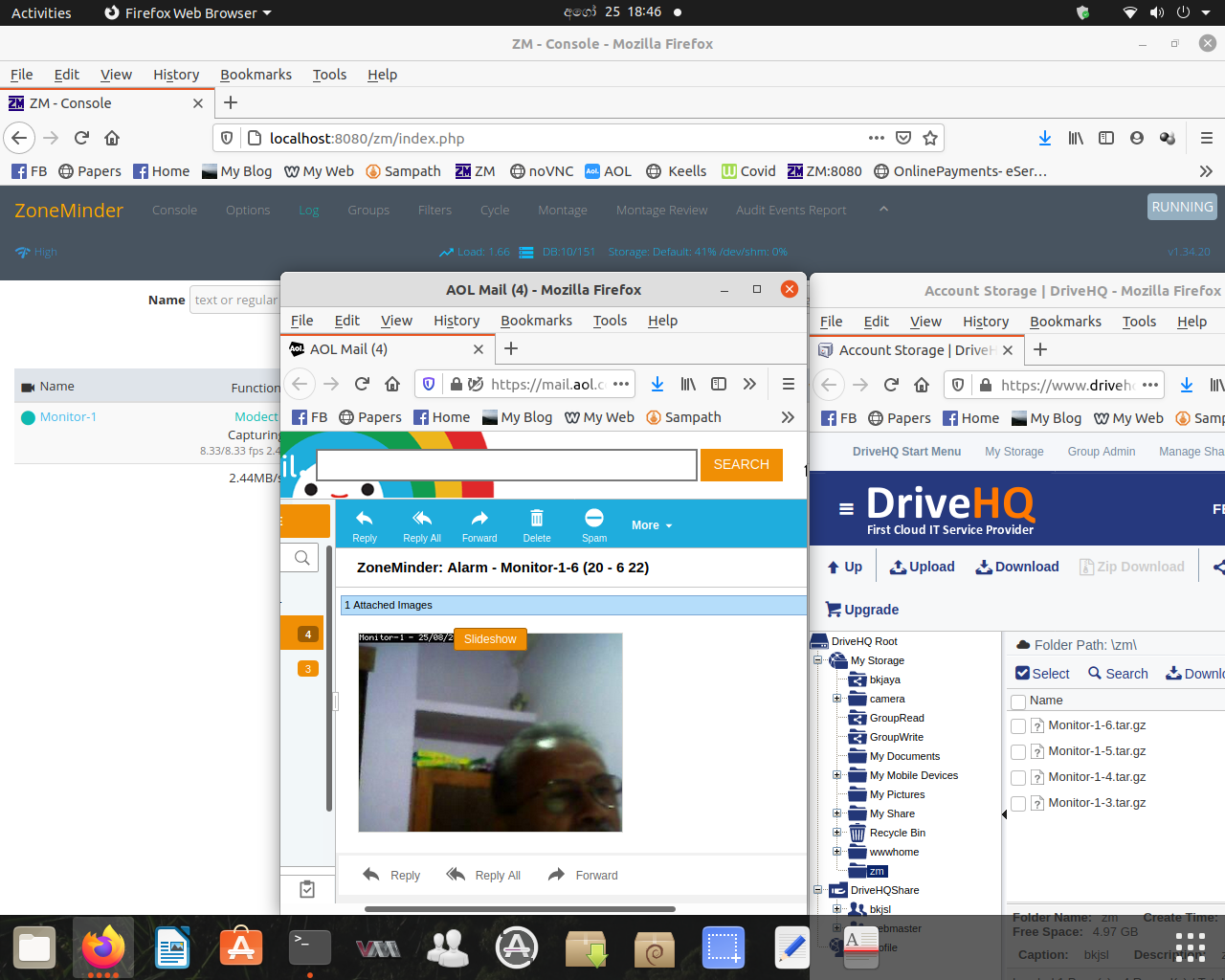Viewport: 1225px width, 980px height.
Task: Mark email as Spam in AOL Mail
Action: pos(594,518)
